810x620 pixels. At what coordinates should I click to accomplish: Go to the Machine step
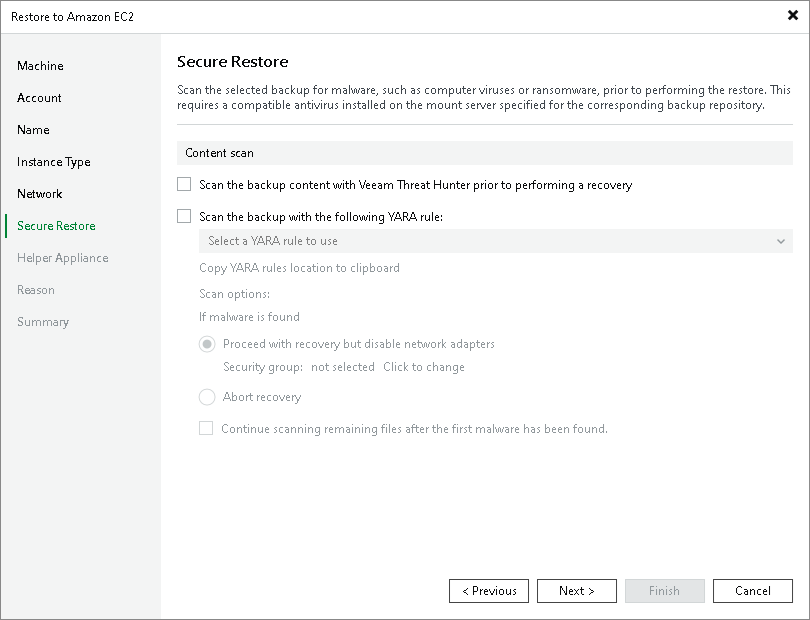point(41,65)
